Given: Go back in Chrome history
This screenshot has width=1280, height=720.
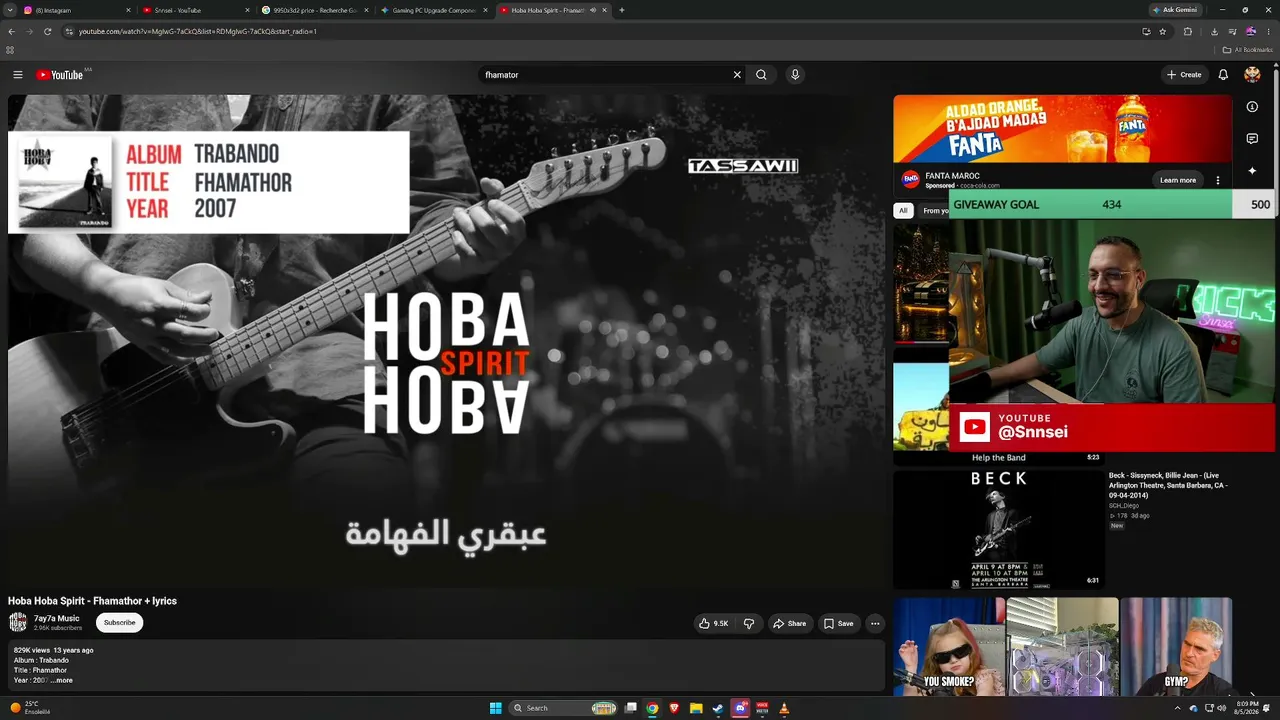Looking at the screenshot, I should coord(11,31).
